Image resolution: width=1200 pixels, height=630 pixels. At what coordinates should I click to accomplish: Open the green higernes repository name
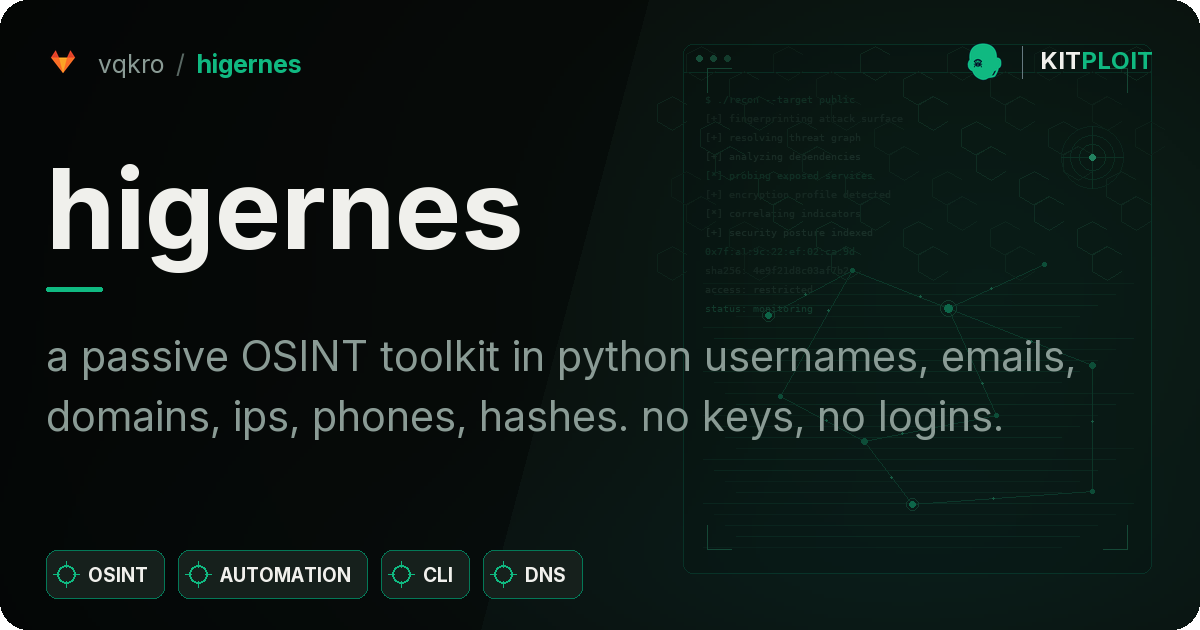point(249,65)
